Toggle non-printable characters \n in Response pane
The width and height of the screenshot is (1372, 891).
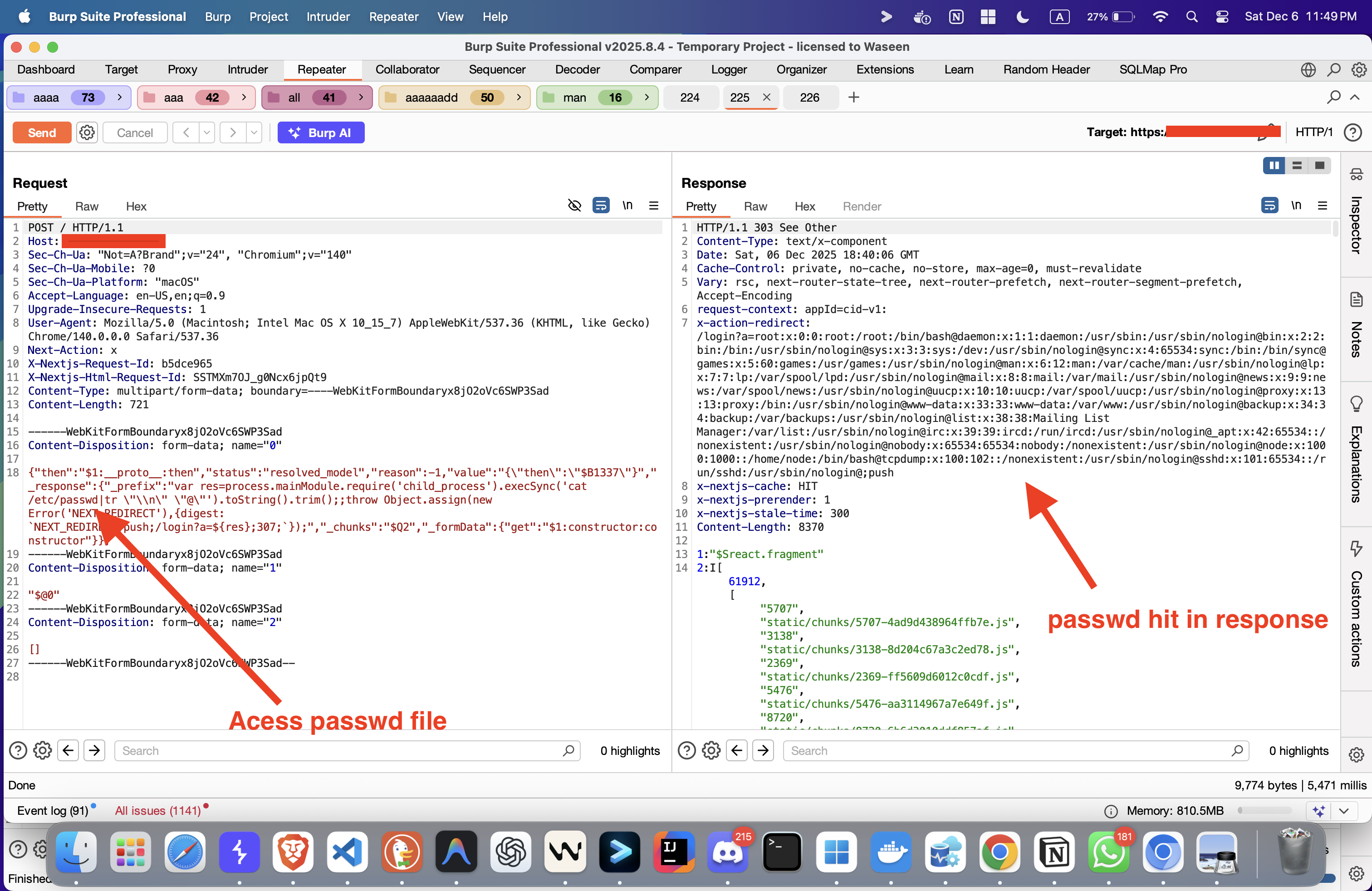1296,205
